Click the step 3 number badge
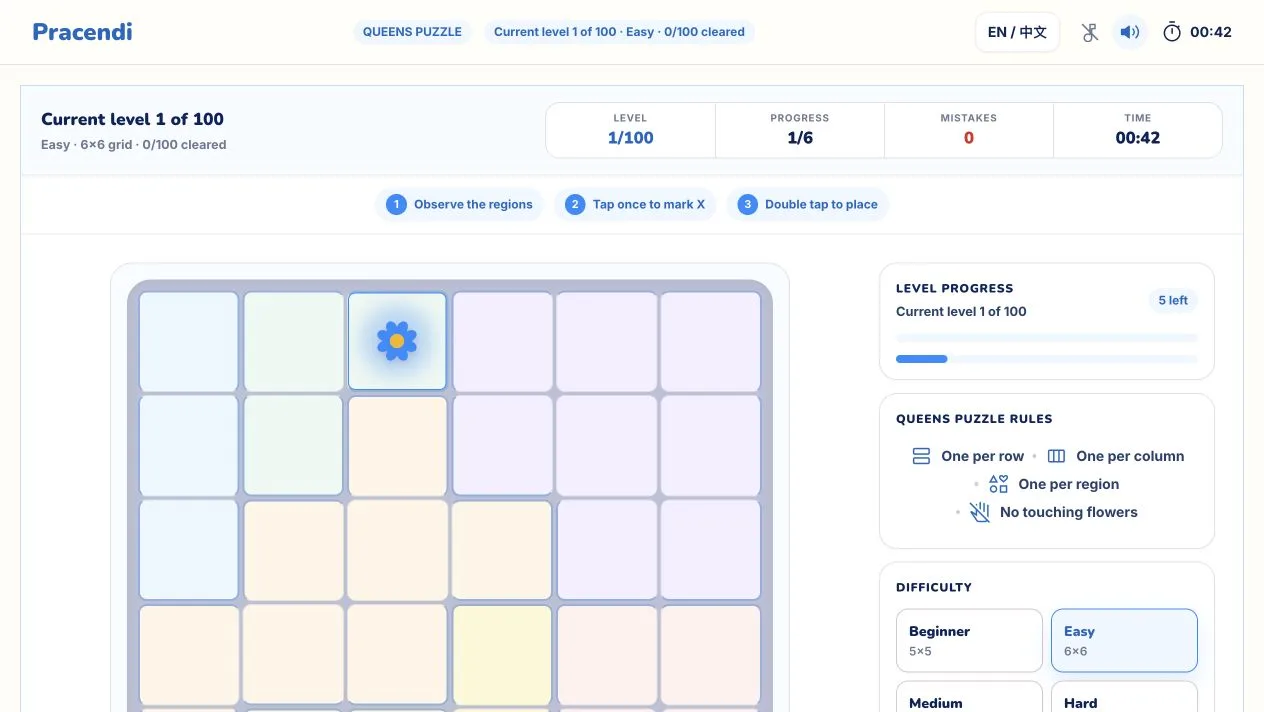The image size is (1264, 712). (747, 204)
